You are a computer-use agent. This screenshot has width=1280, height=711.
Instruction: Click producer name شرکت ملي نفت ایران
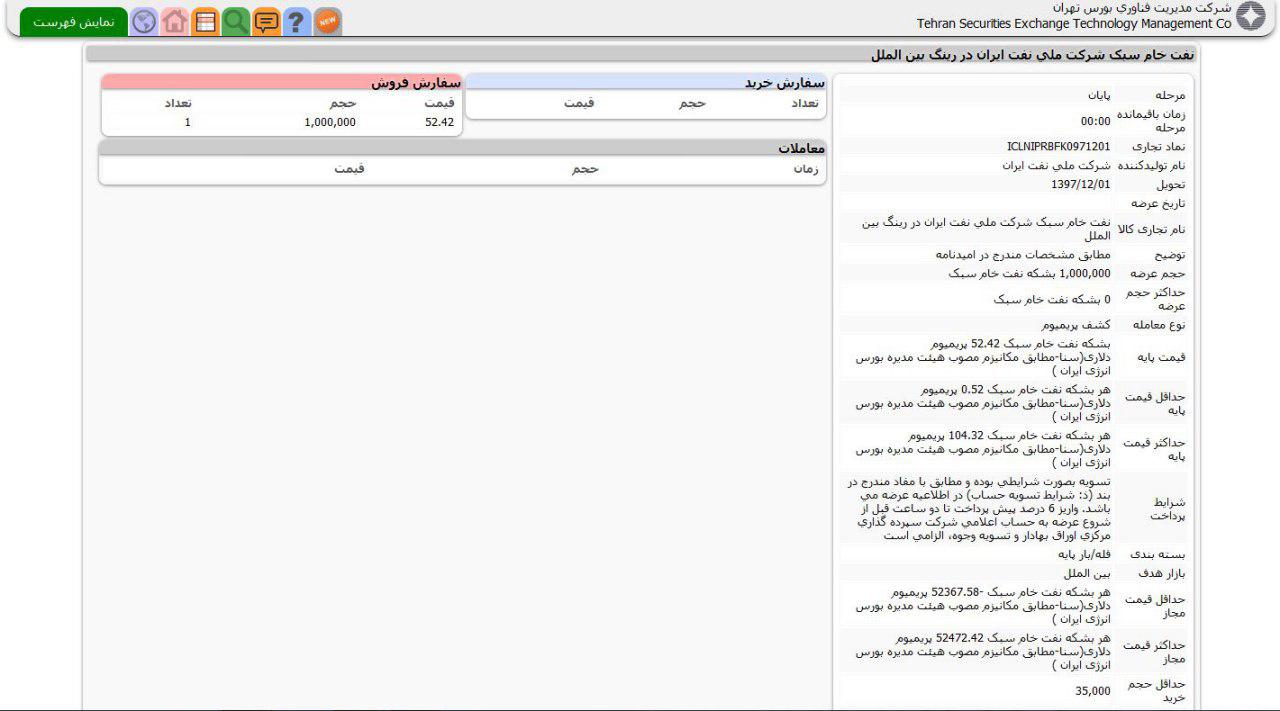click(1056, 165)
